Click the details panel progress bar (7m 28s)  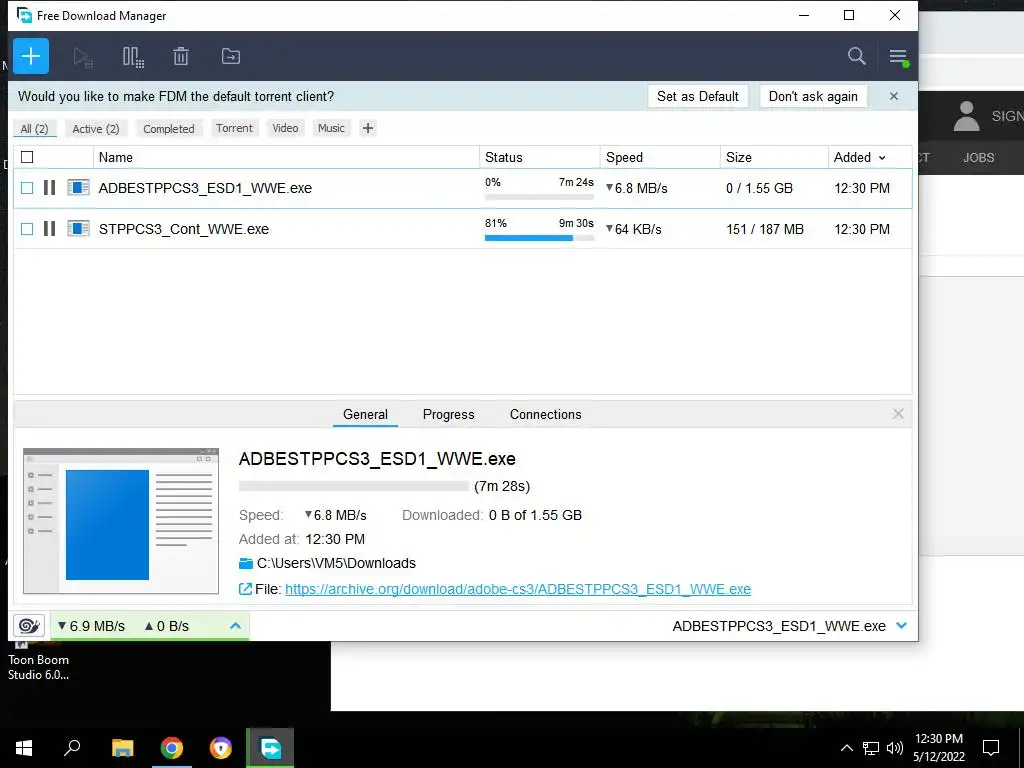coord(353,486)
